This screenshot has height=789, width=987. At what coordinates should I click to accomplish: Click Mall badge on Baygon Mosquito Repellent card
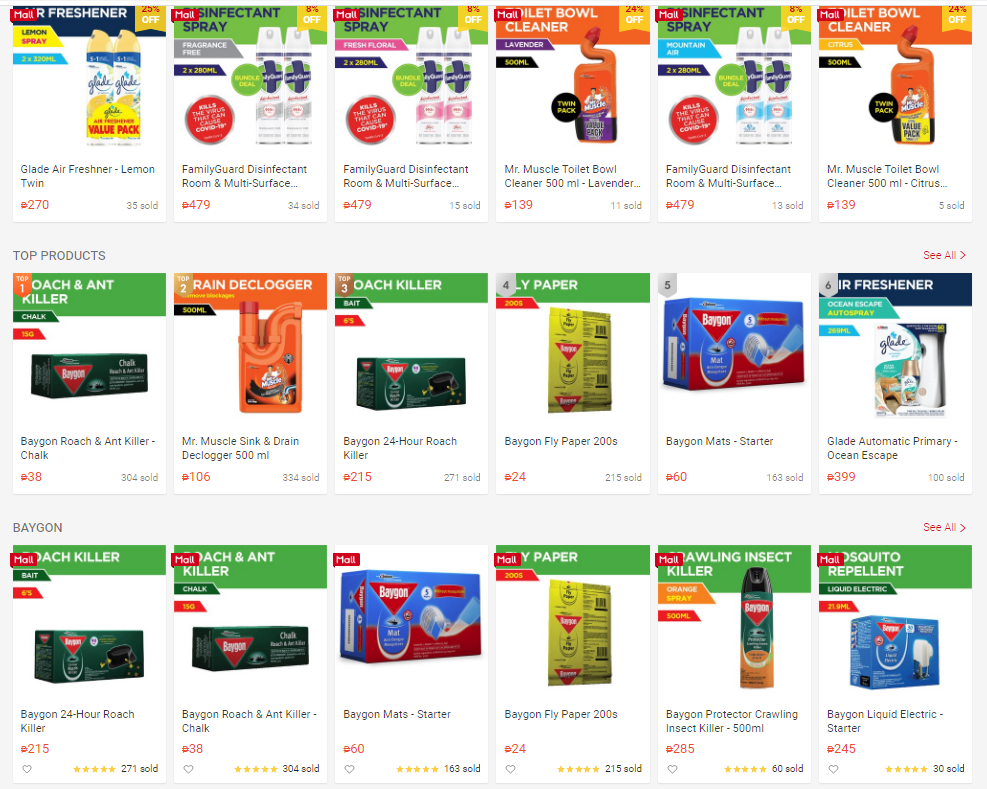830,559
